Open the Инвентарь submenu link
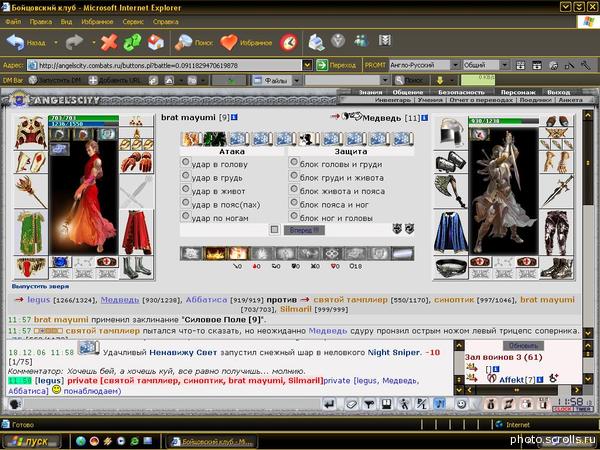 392,100
